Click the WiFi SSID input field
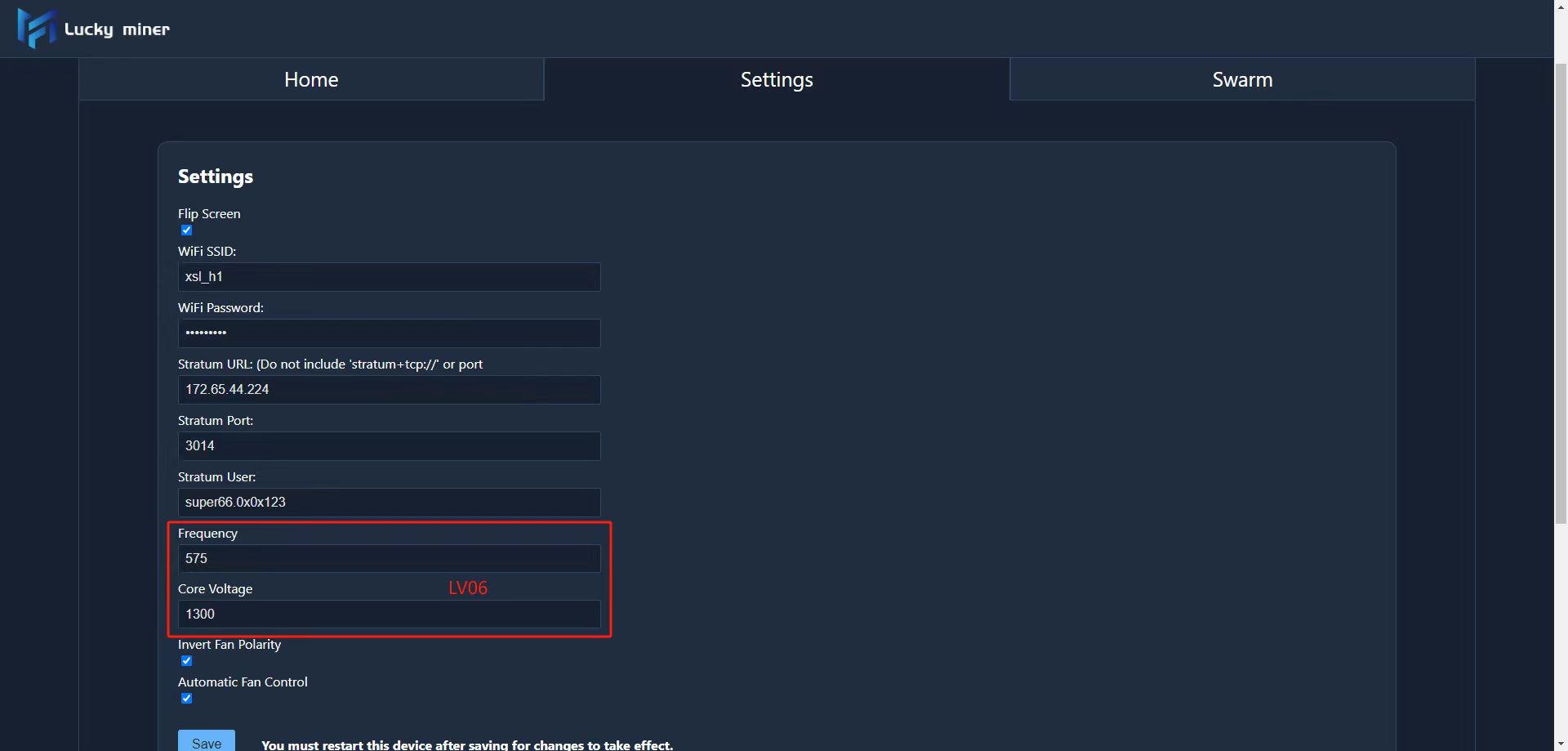Viewport: 1568px width, 751px height. click(389, 277)
